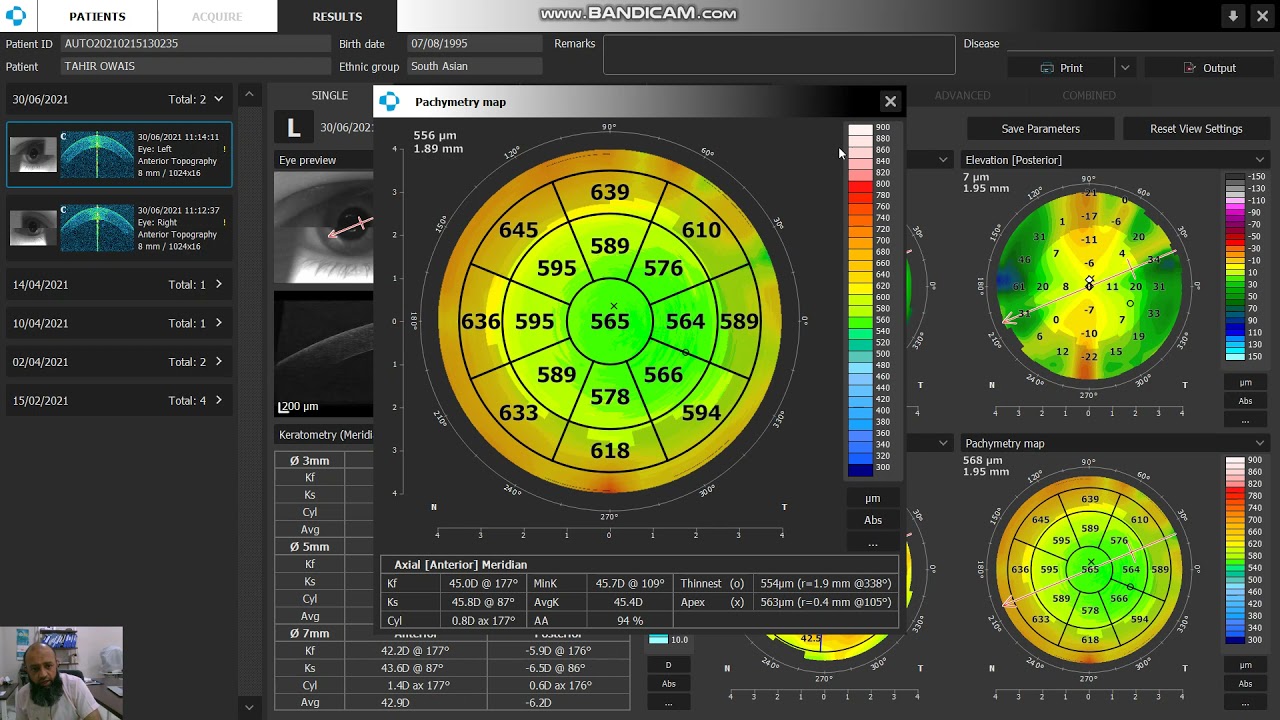This screenshot has height=720, width=1280.
Task: Open the small Pachymetry map selector dropdown
Action: [x=1260, y=443]
